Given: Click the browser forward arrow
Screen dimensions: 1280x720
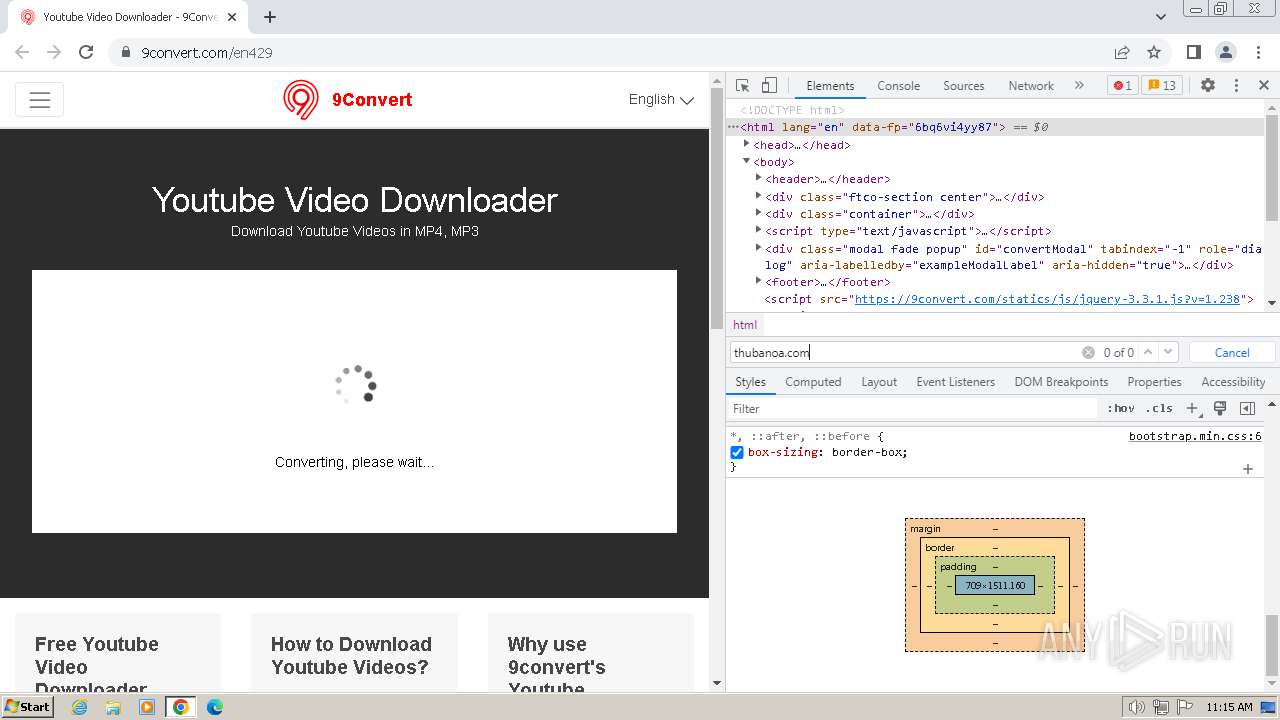Looking at the screenshot, I should (x=54, y=52).
